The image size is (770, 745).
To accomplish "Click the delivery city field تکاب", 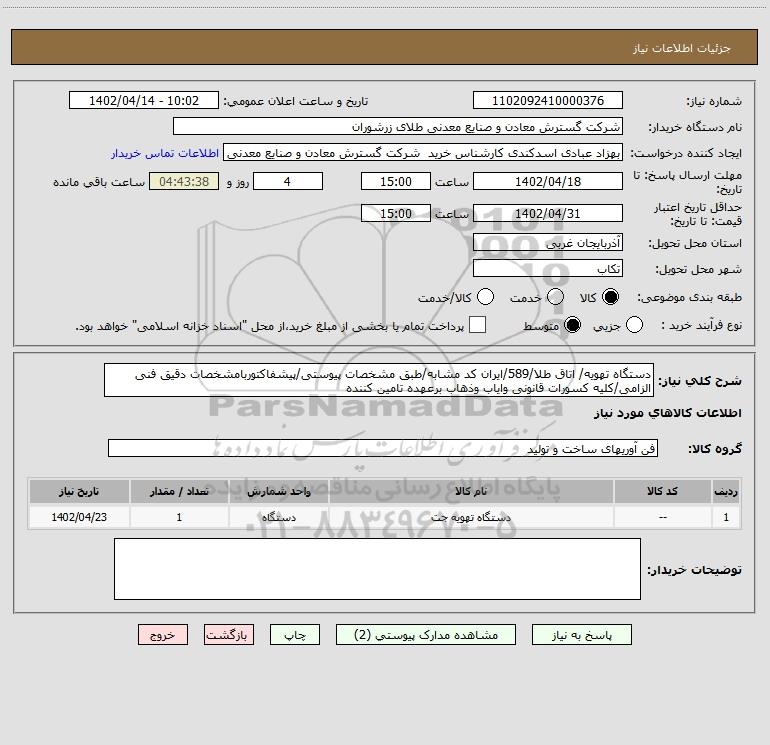I will [548, 268].
